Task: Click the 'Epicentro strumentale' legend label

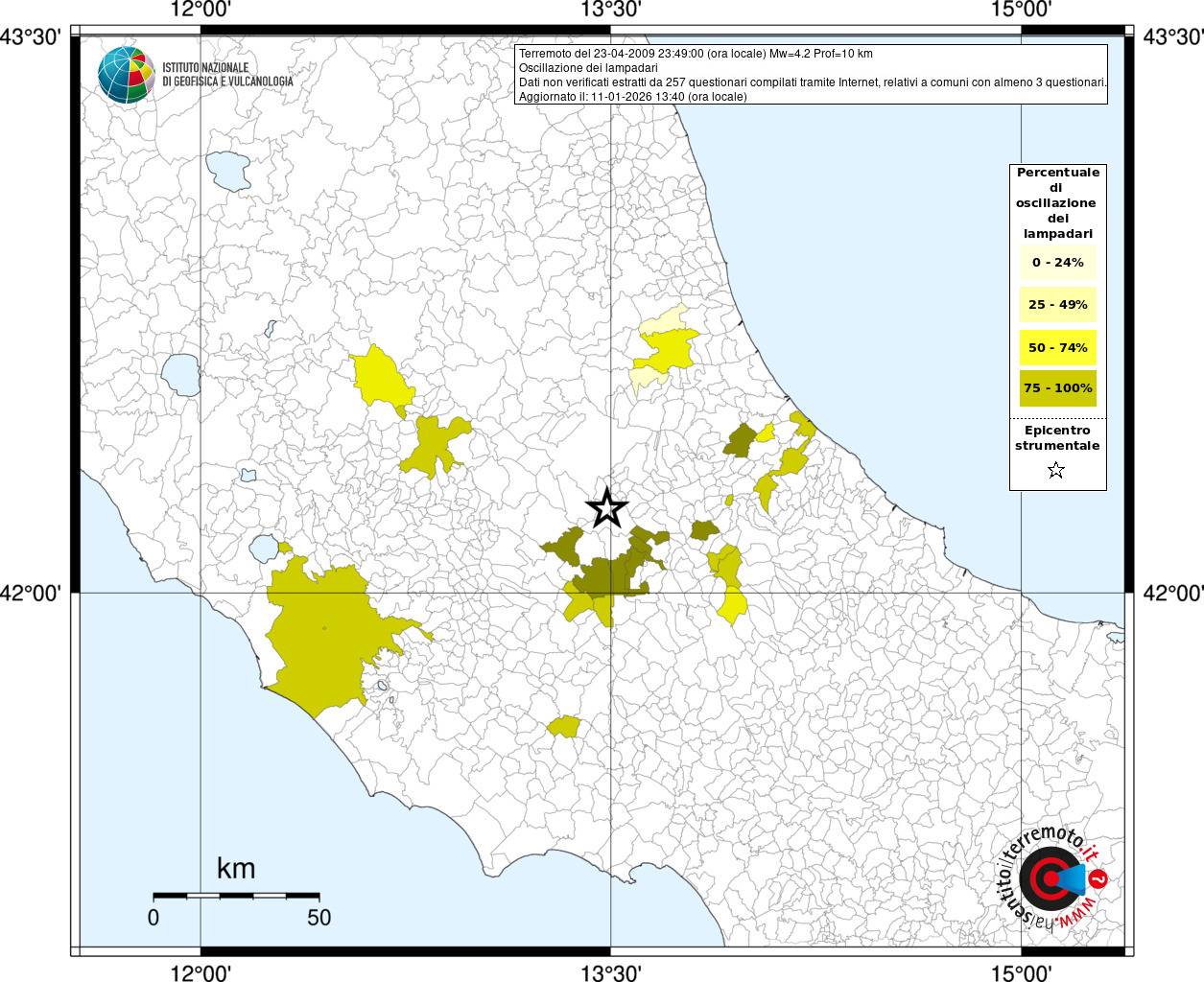Action: [1057, 438]
